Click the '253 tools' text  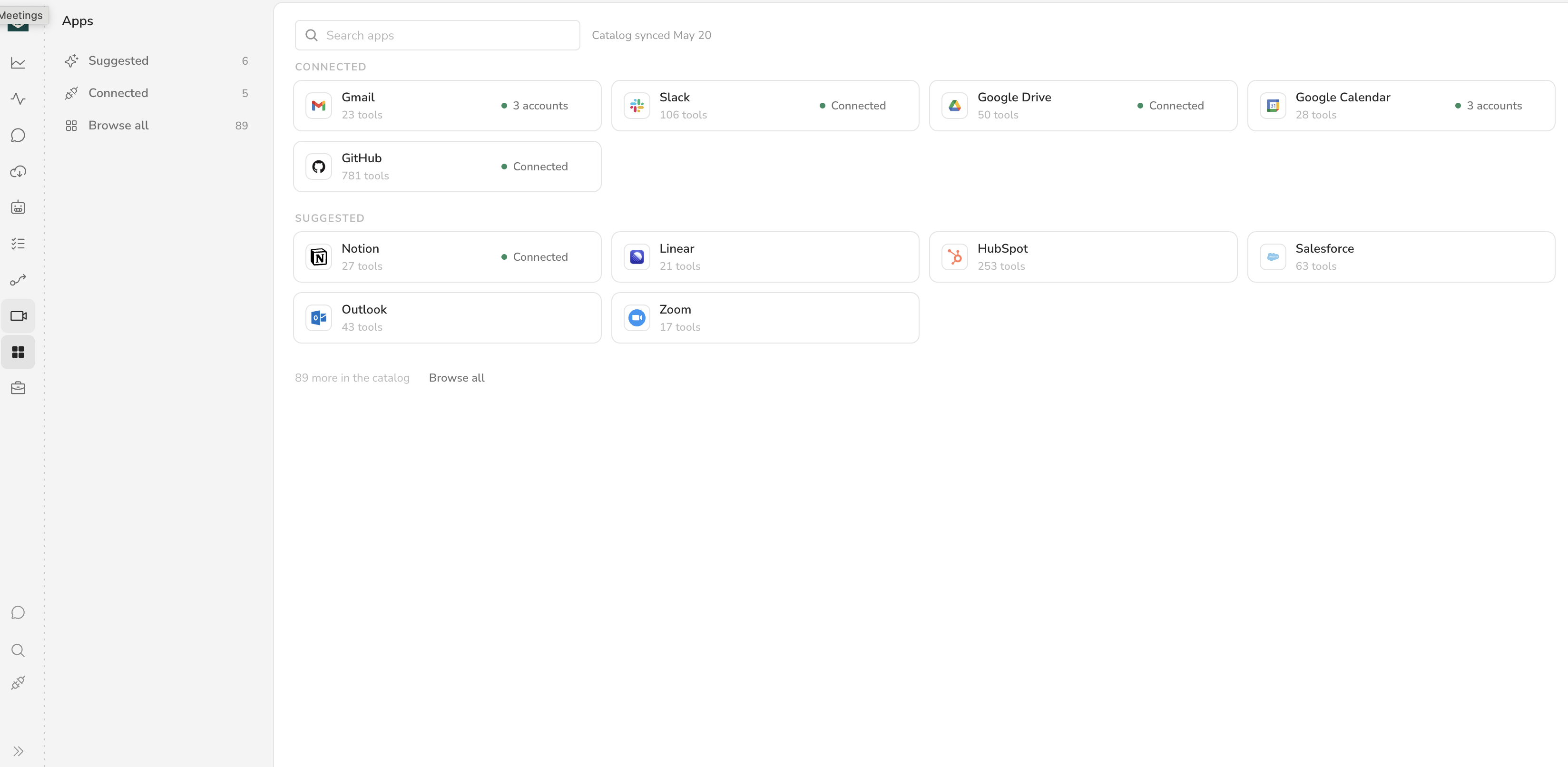(1001, 266)
